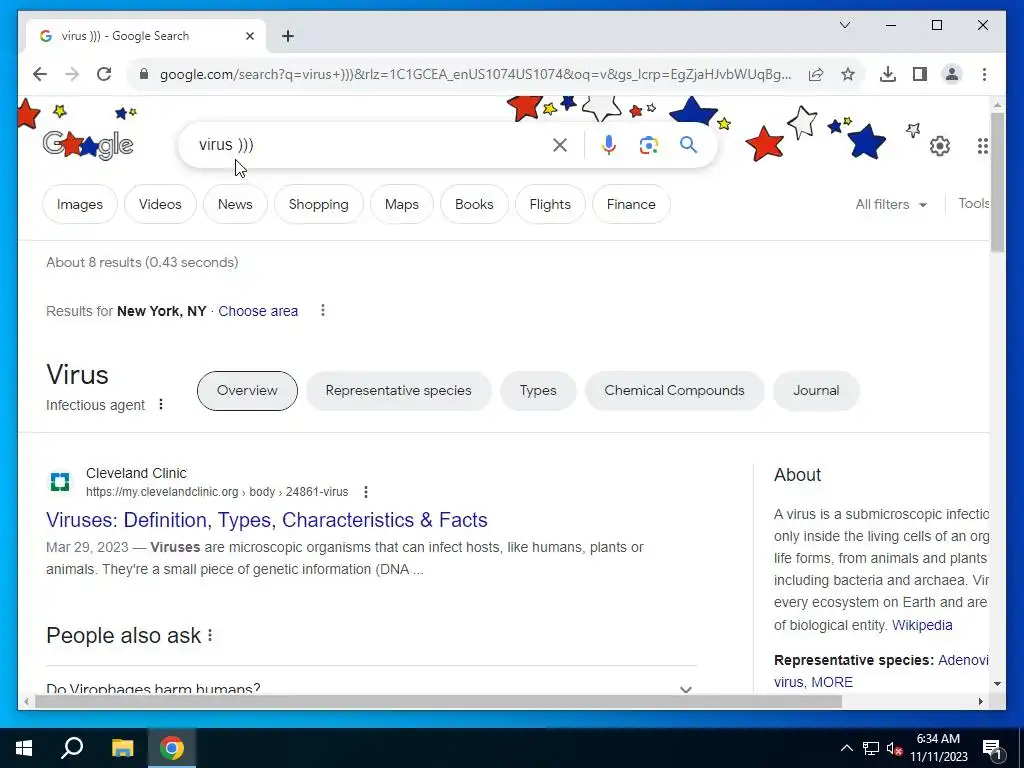The height and width of the screenshot is (768, 1024).
Task: Open Google quick settings gear
Action: pos(940,146)
